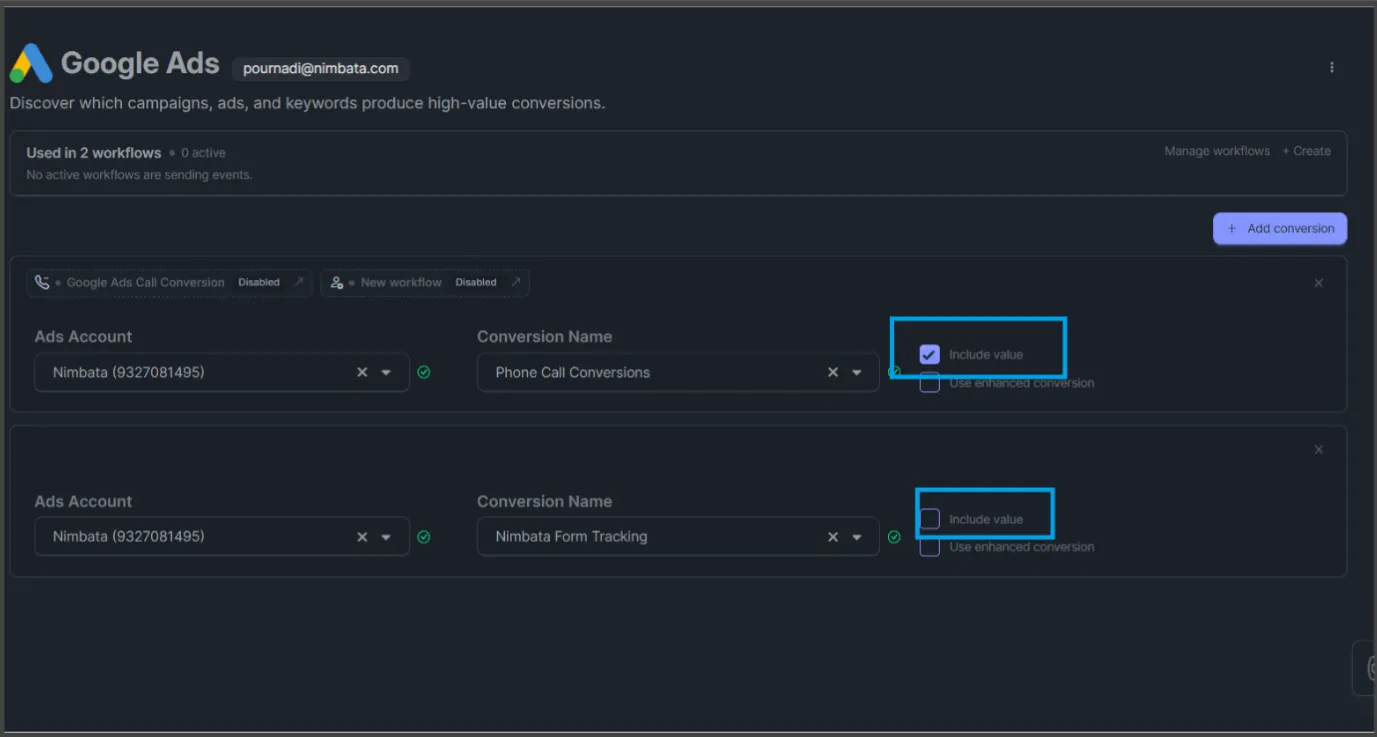This screenshot has width=1377, height=737.
Task: Enable enhanced conversion for Nimbata Form Tracking
Action: pos(930,547)
